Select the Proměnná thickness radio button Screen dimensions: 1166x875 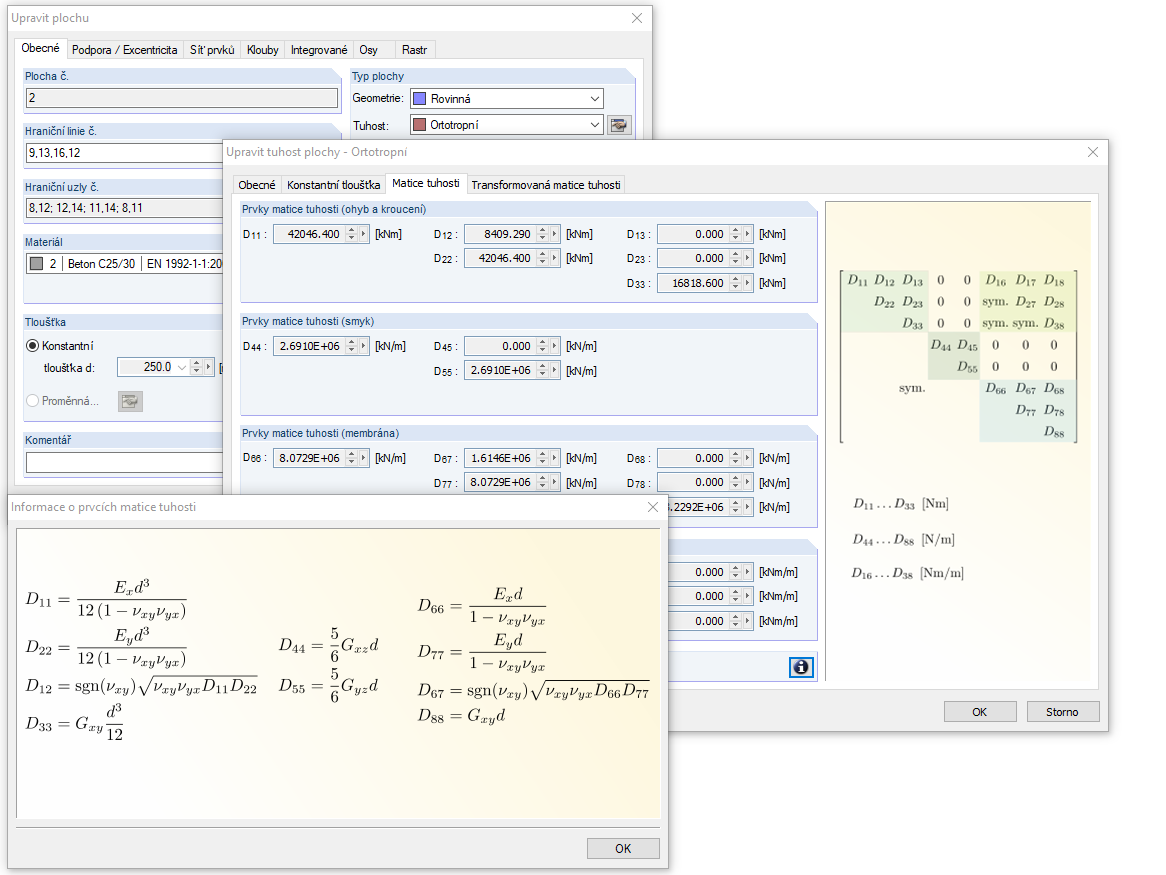[x=33, y=401]
